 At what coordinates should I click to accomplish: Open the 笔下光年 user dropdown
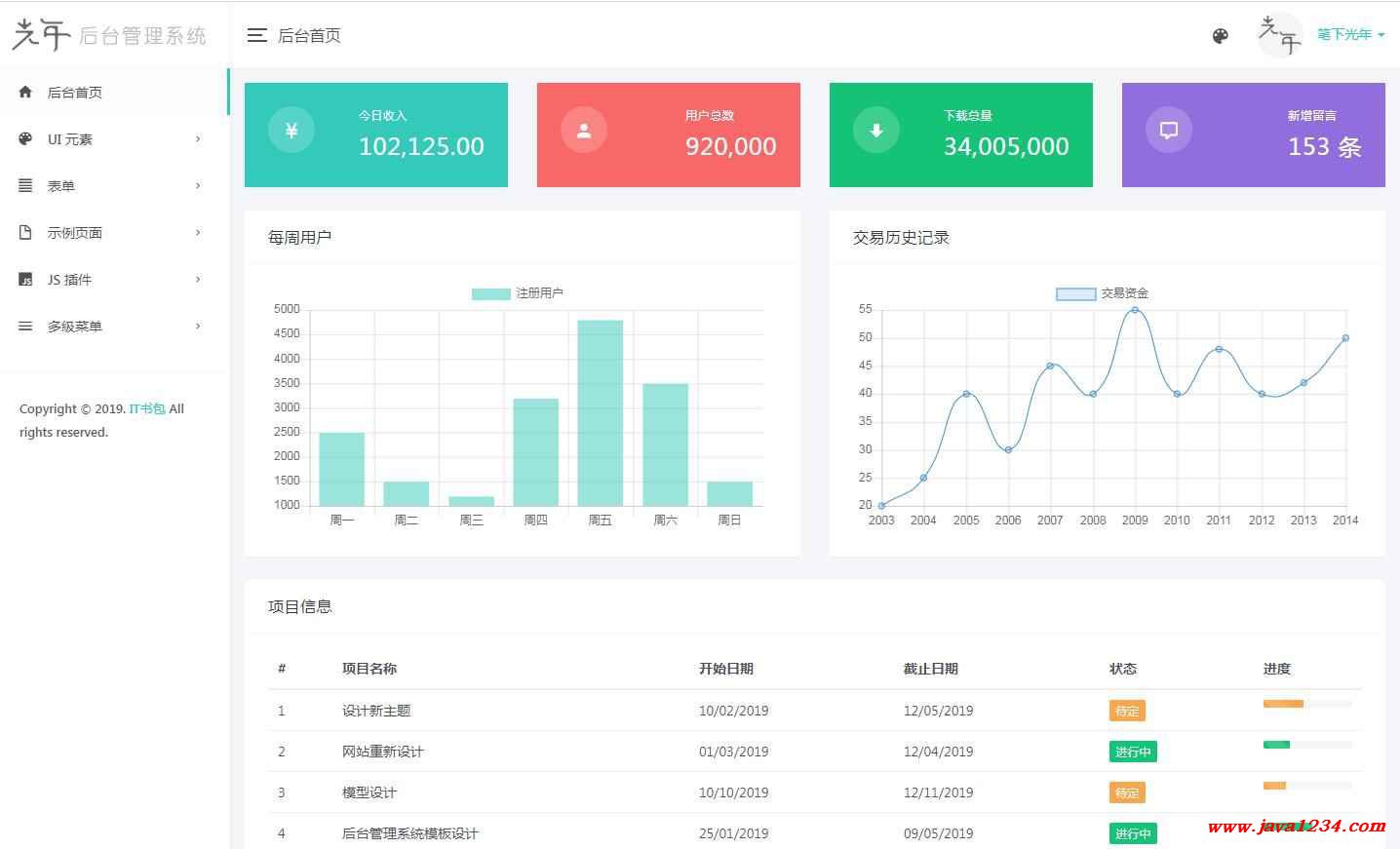[x=1350, y=34]
